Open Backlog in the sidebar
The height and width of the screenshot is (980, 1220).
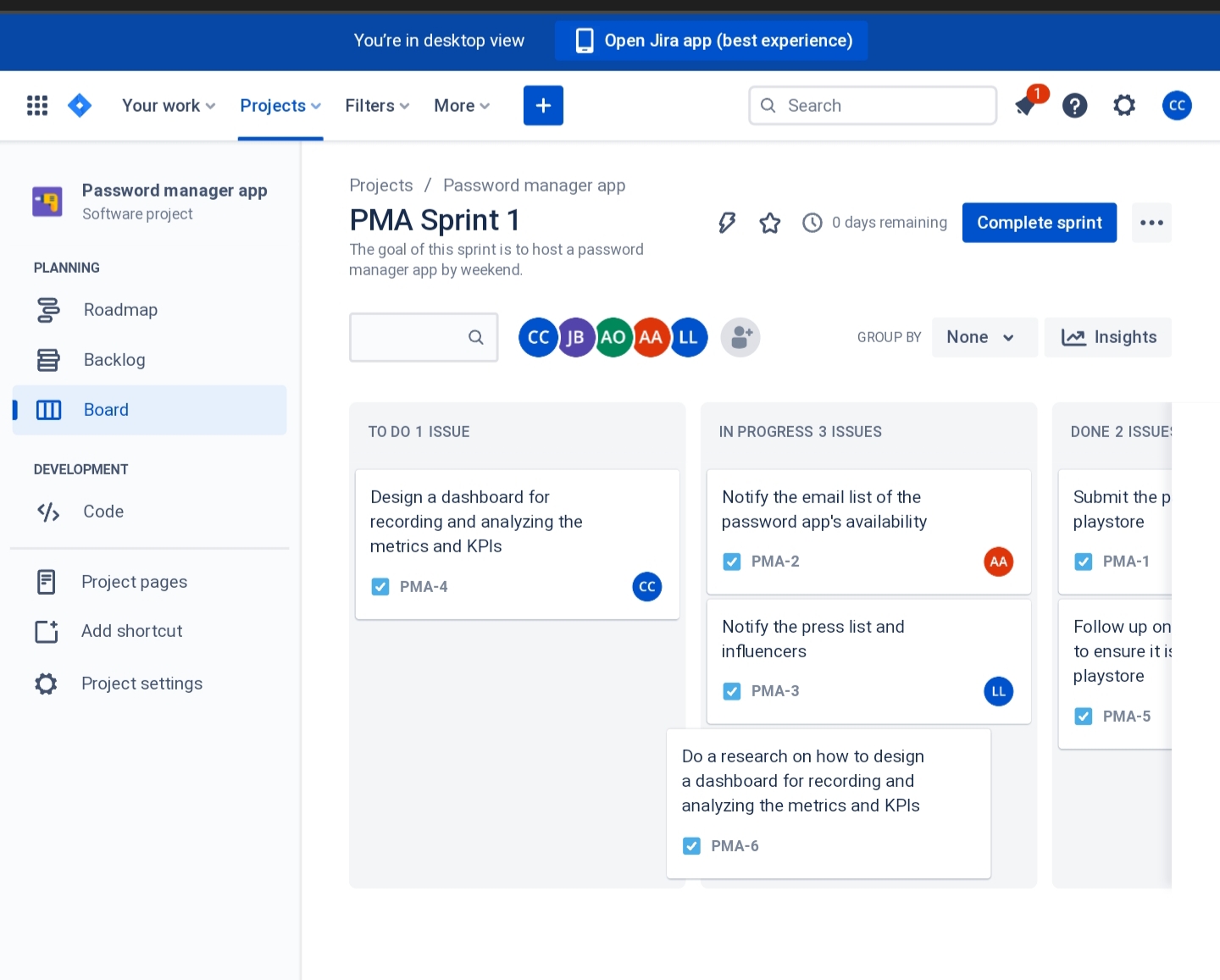coord(149,360)
